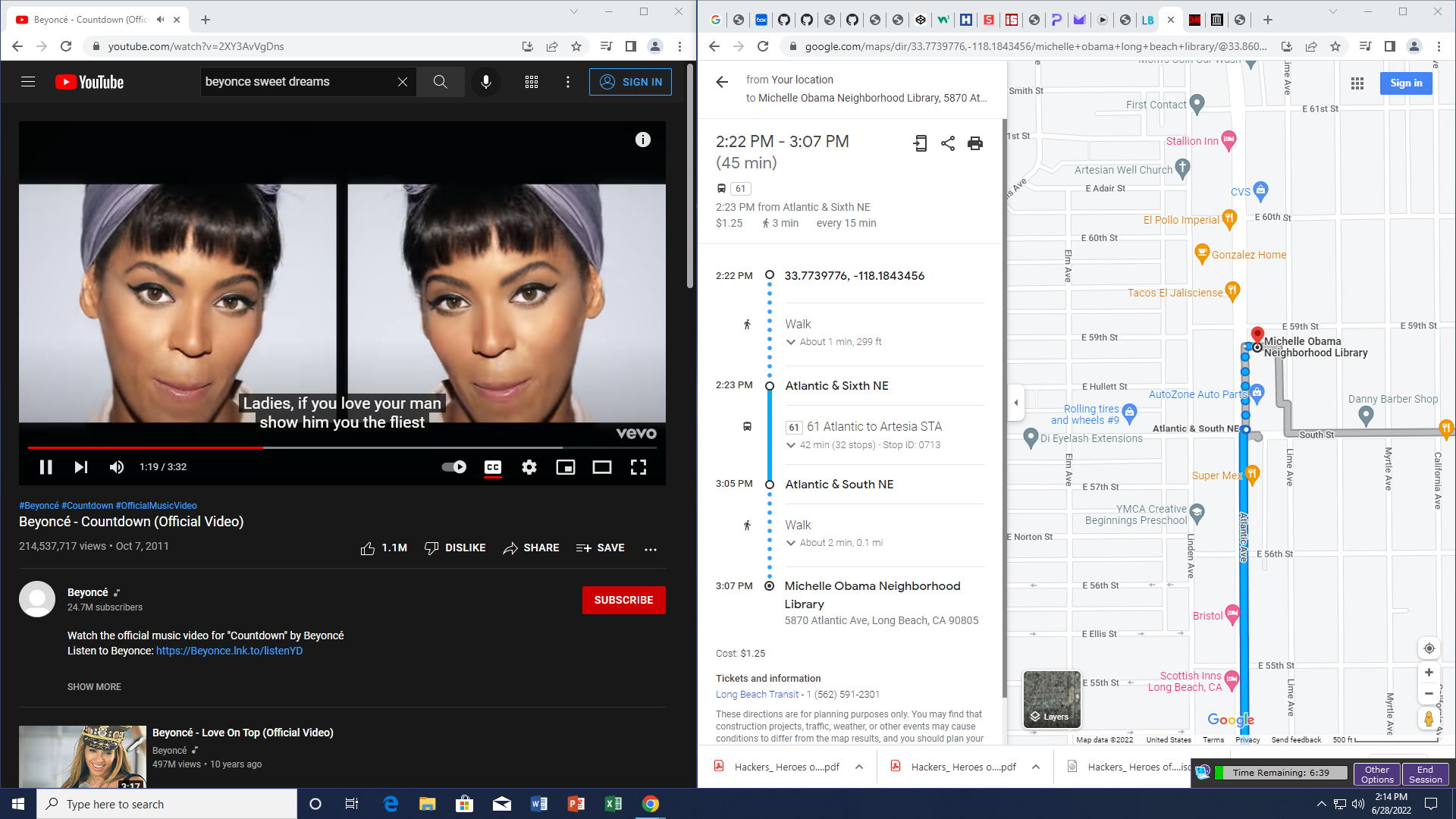Pause the YouTube video
Viewport: 1456px width, 819px height.
tap(45, 467)
